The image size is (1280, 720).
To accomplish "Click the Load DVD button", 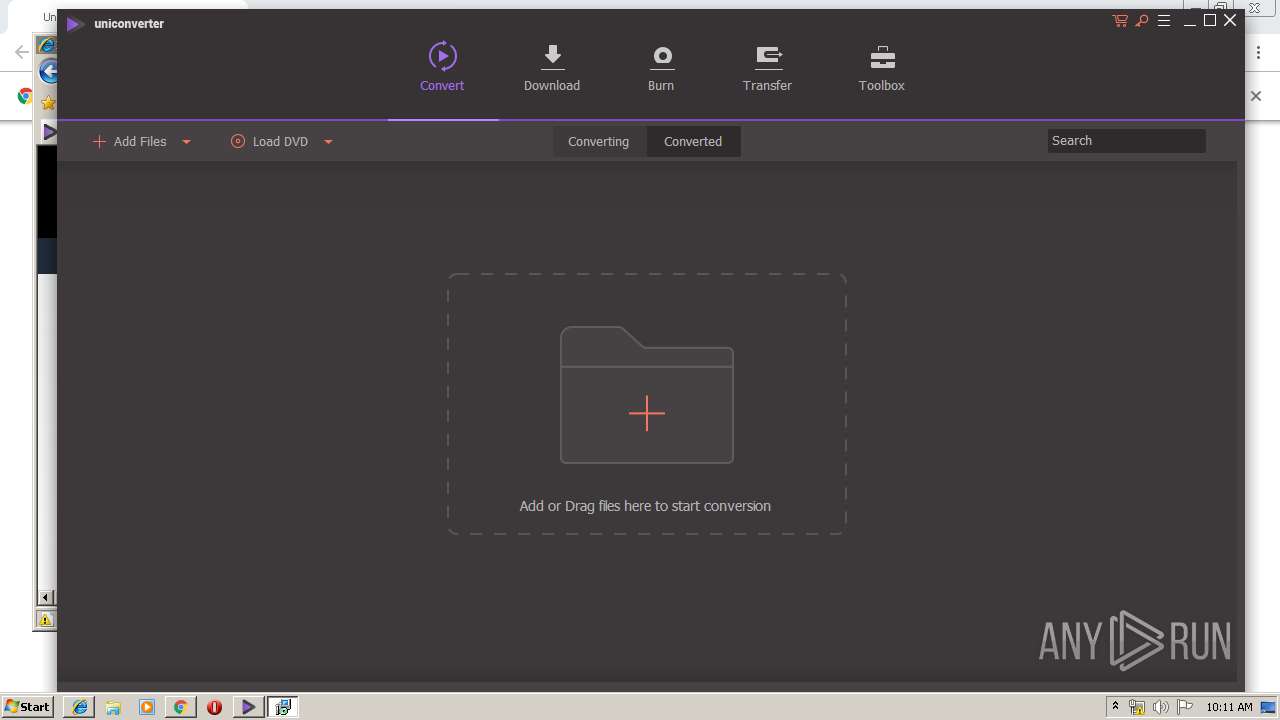I will (270, 141).
